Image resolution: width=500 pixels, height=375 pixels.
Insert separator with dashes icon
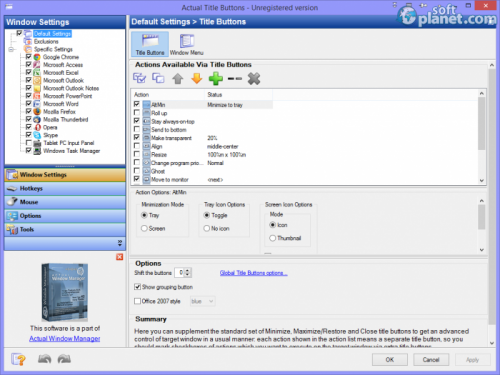point(235,79)
